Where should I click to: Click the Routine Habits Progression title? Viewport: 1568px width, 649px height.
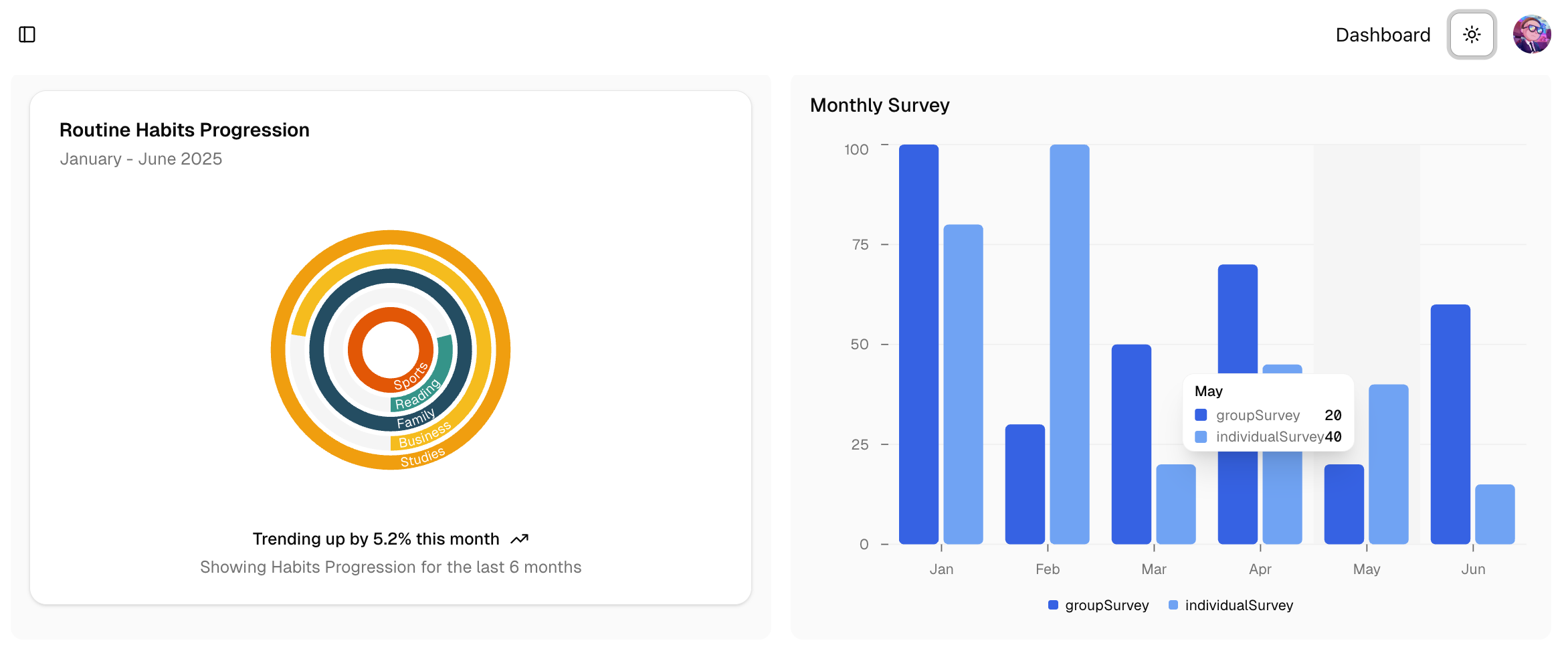[x=185, y=130]
